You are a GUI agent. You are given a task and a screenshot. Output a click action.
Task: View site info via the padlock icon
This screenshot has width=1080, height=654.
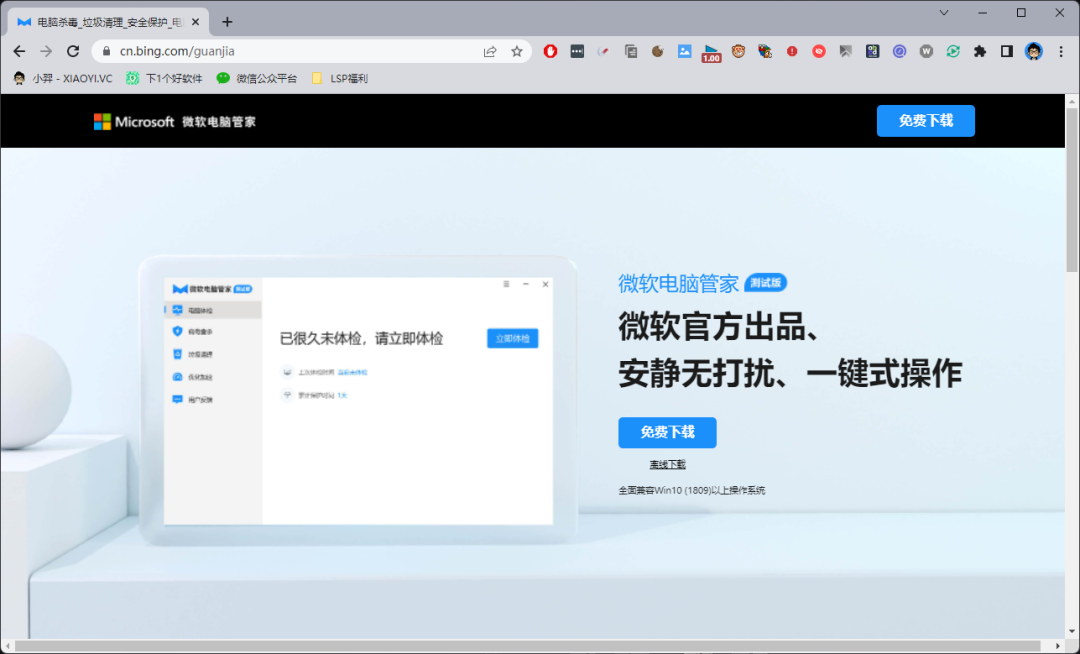pyautogui.click(x=106, y=51)
